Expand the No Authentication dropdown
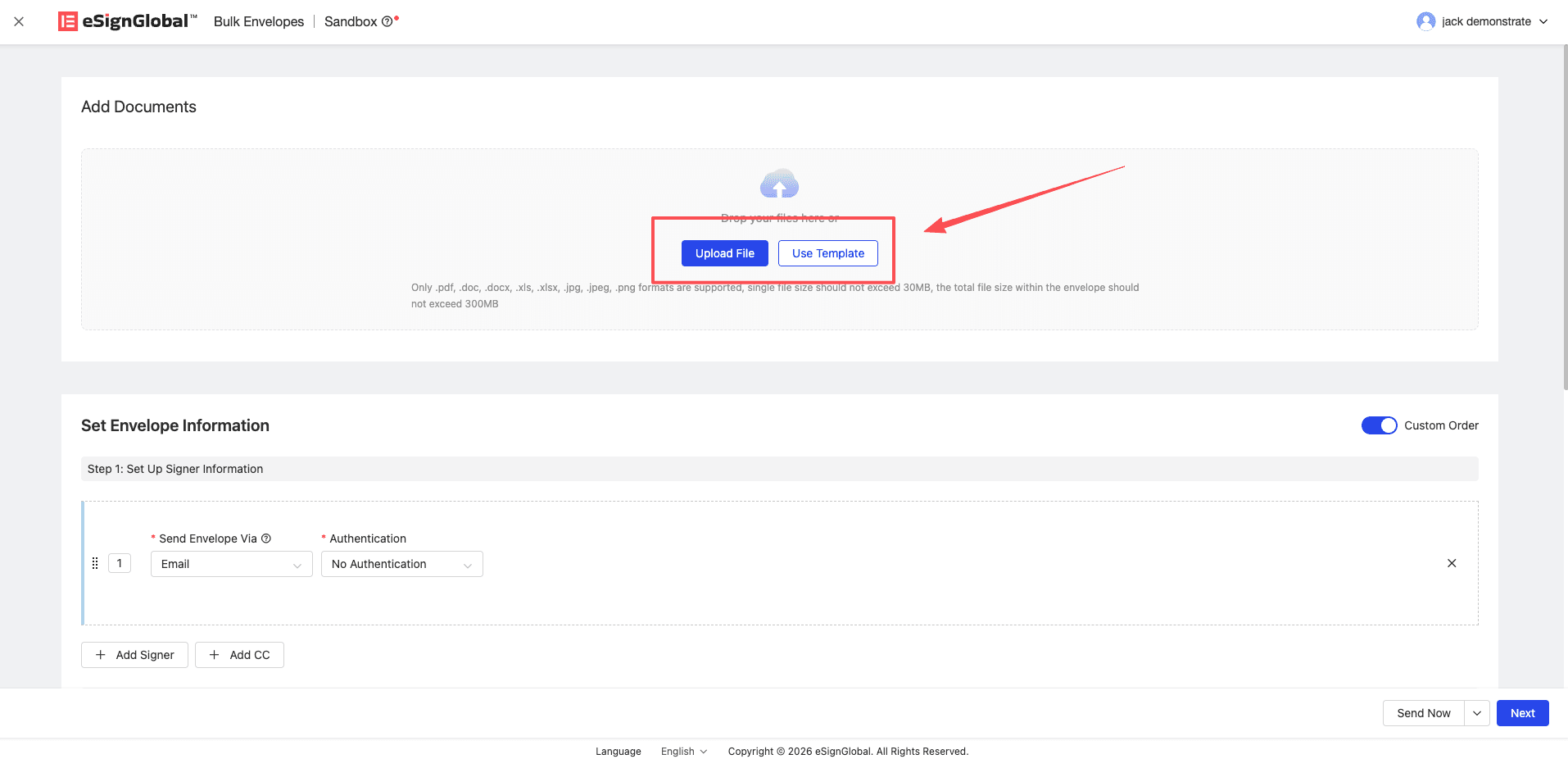The height and width of the screenshot is (759, 1568). tap(401, 564)
